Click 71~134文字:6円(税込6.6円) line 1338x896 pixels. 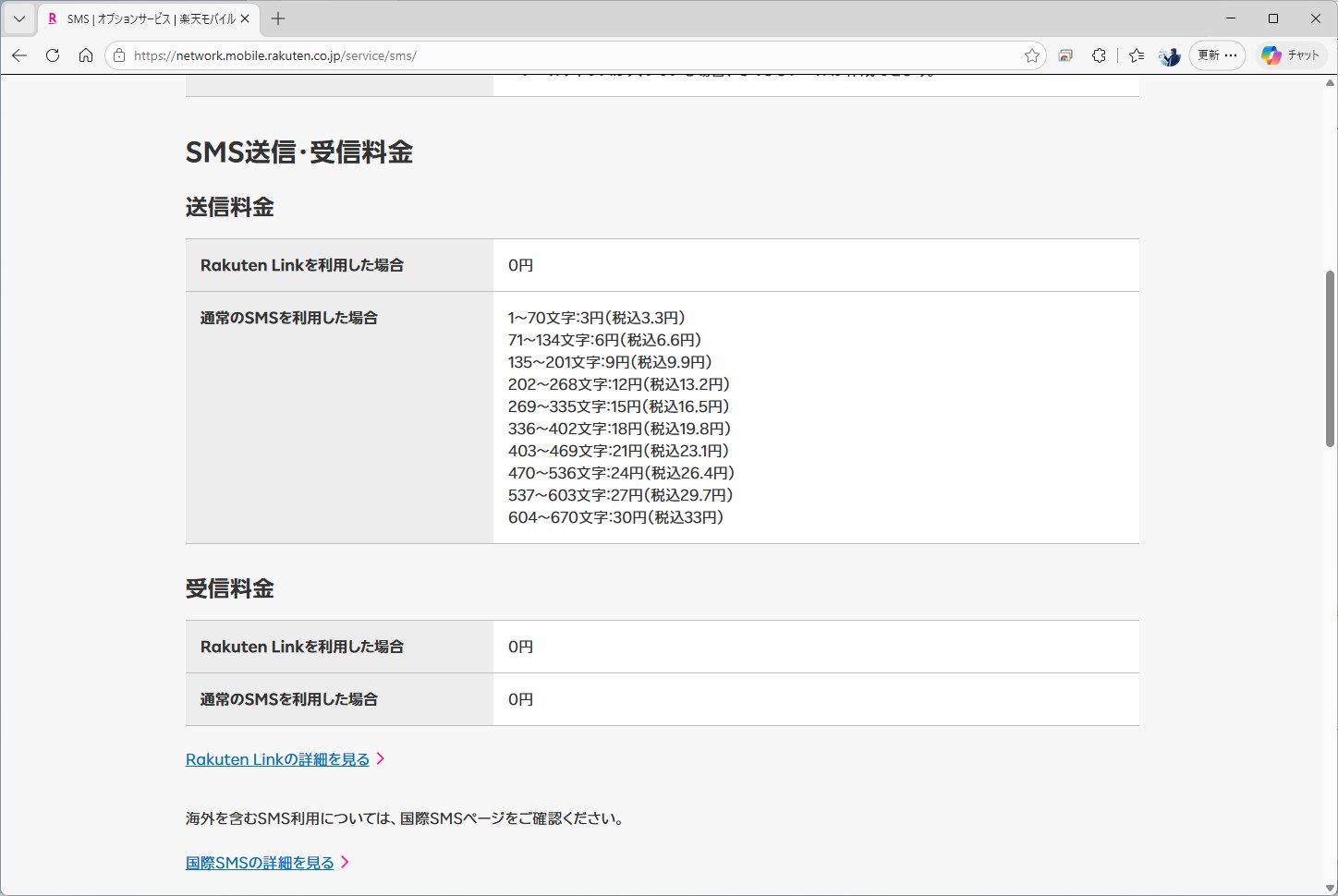[605, 340]
